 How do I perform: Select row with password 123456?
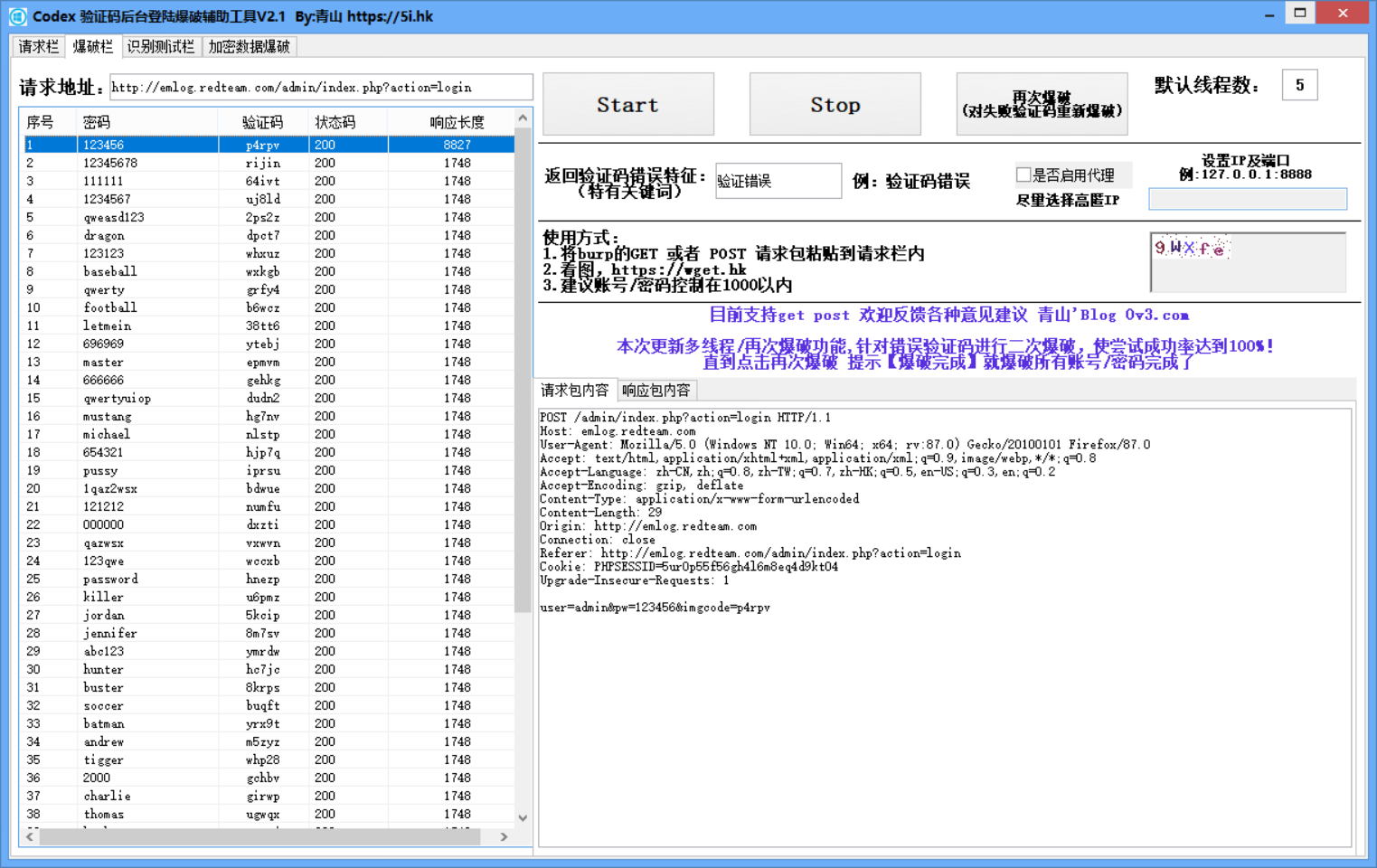coord(269,145)
